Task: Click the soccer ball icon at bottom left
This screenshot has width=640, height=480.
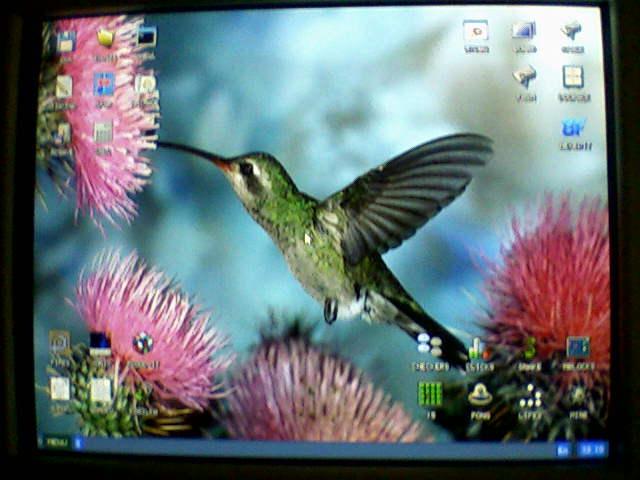Action: pyautogui.click(x=143, y=343)
